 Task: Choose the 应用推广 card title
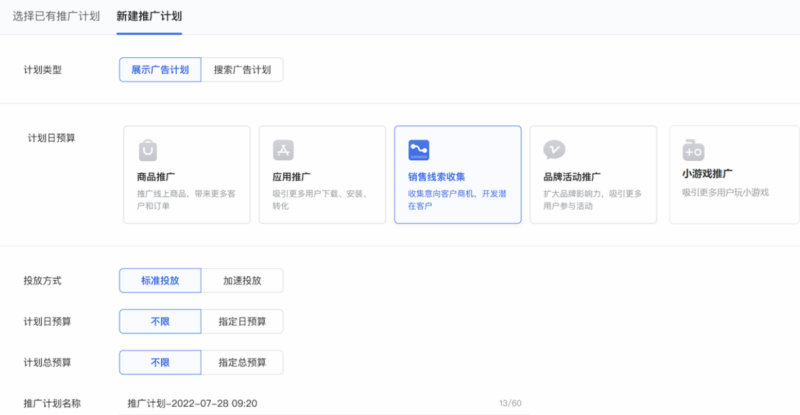[291, 177]
